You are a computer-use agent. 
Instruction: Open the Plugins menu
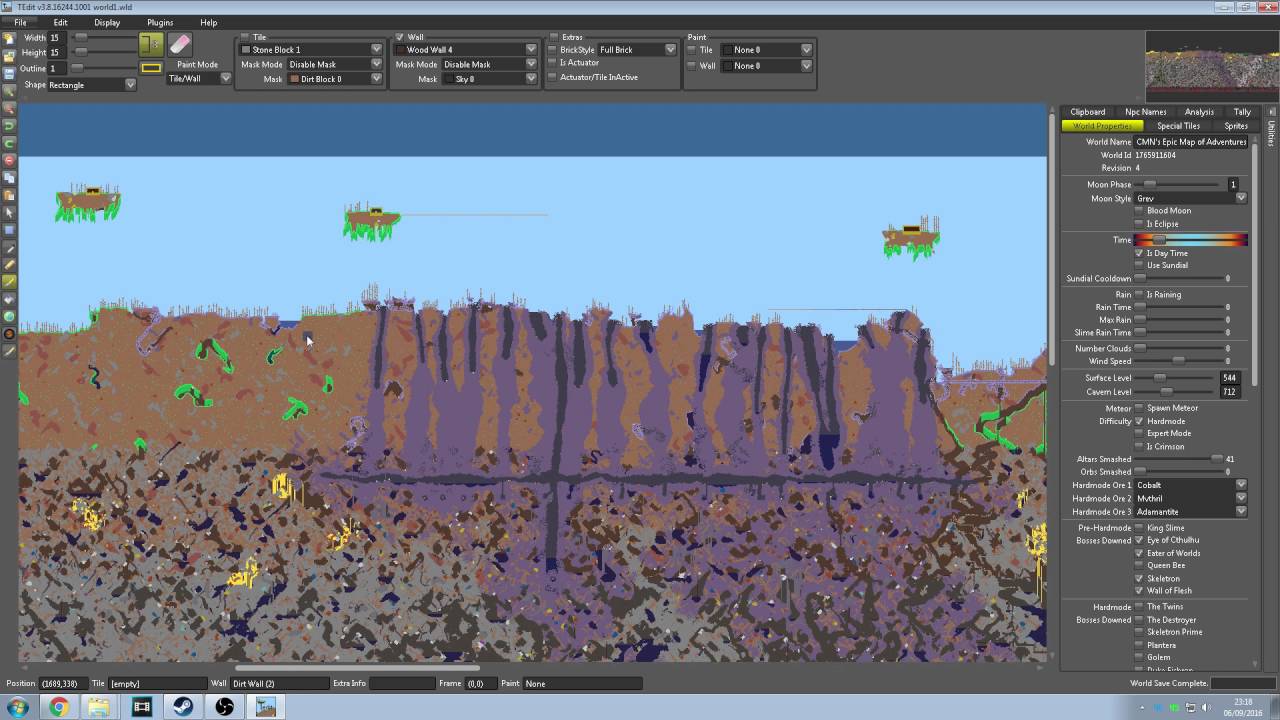[x=160, y=22]
